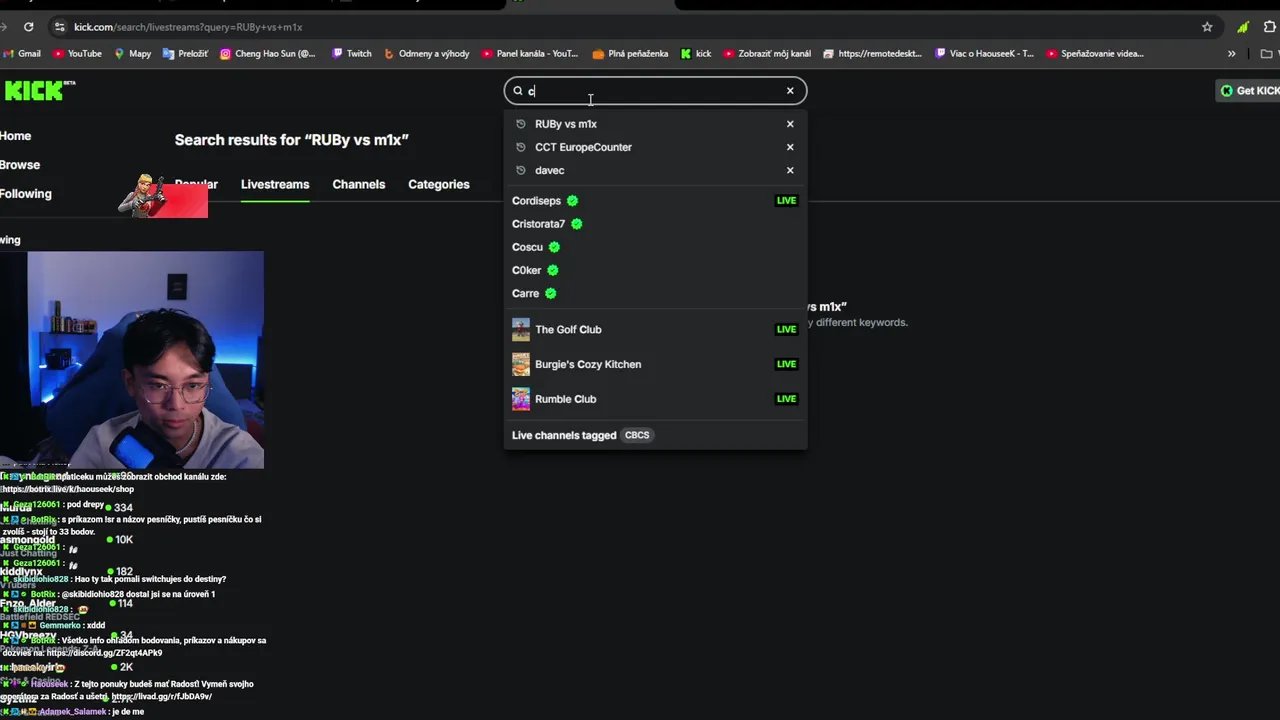Click Rumble Club thumbnail
The image size is (1280, 720).
pyautogui.click(x=521, y=399)
